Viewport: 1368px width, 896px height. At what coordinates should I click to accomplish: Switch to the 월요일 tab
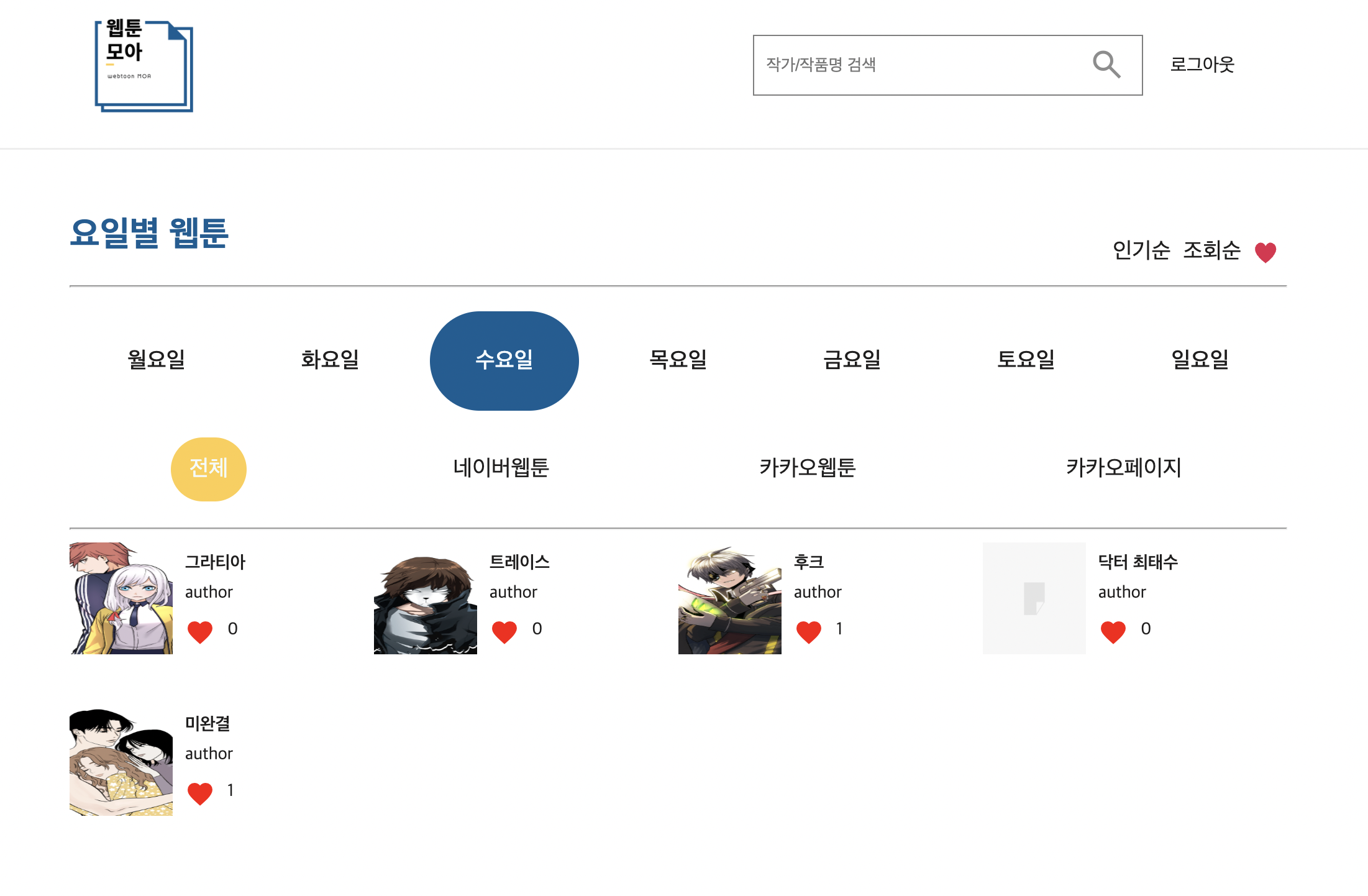156,360
